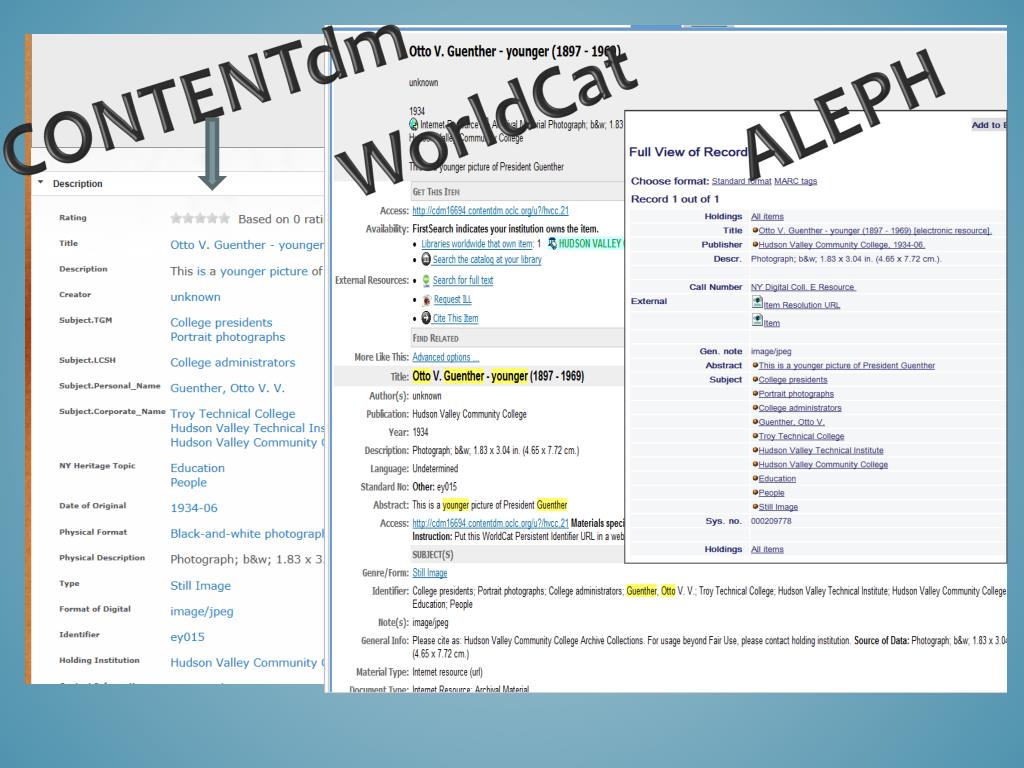Screen dimensions: 1024x768
Task: Open College presidents subject in CONTENTdm
Action: (x=221, y=322)
